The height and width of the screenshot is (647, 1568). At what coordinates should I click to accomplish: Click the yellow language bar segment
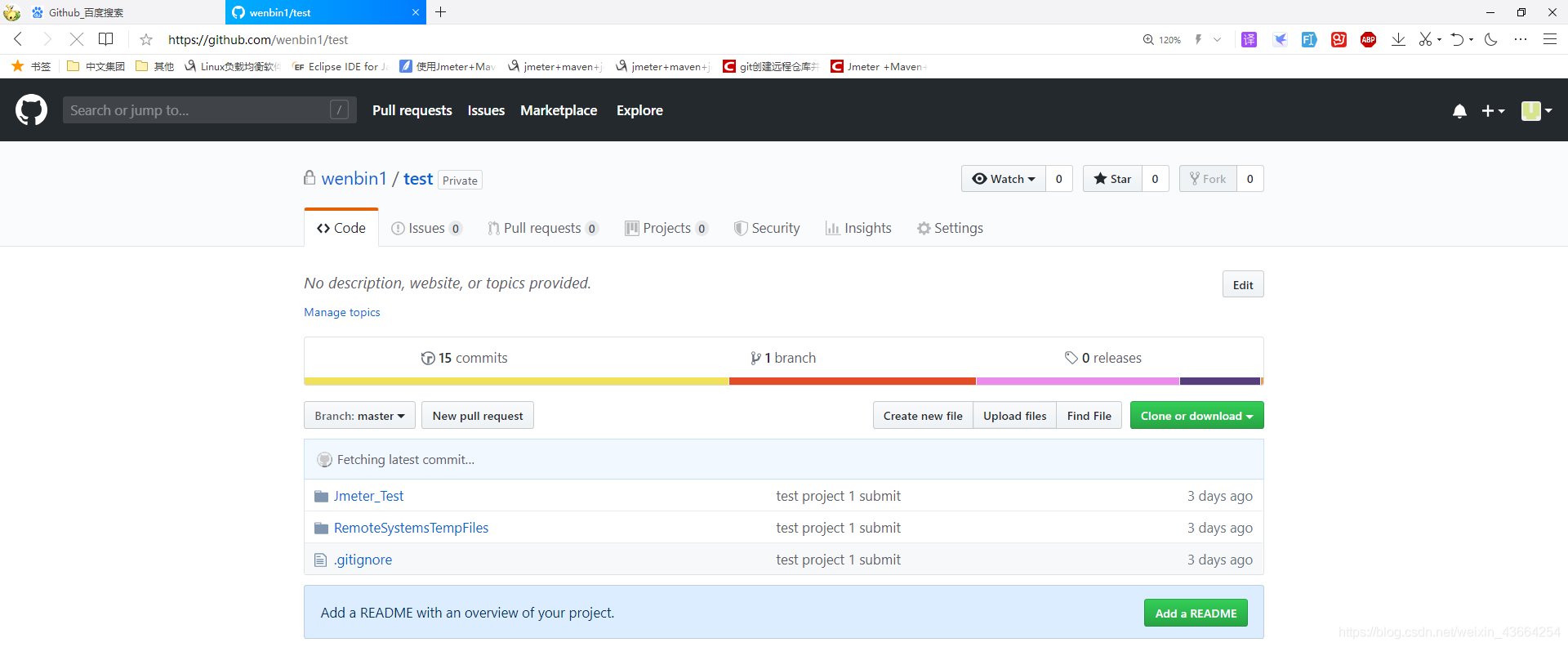[516, 382]
